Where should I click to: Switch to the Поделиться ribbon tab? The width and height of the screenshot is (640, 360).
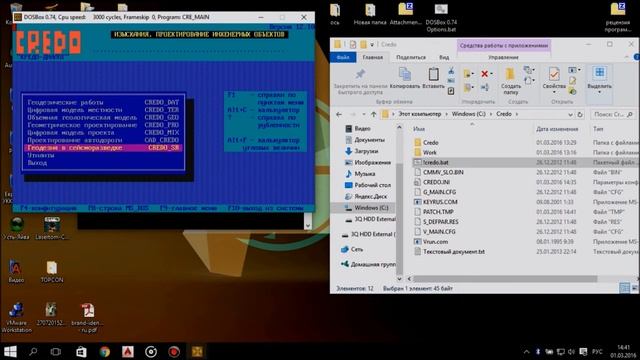tap(411, 58)
